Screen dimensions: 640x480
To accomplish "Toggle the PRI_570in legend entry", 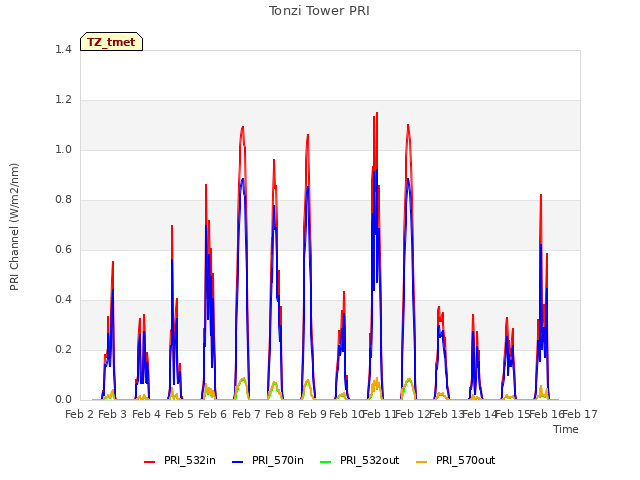I will [268, 460].
